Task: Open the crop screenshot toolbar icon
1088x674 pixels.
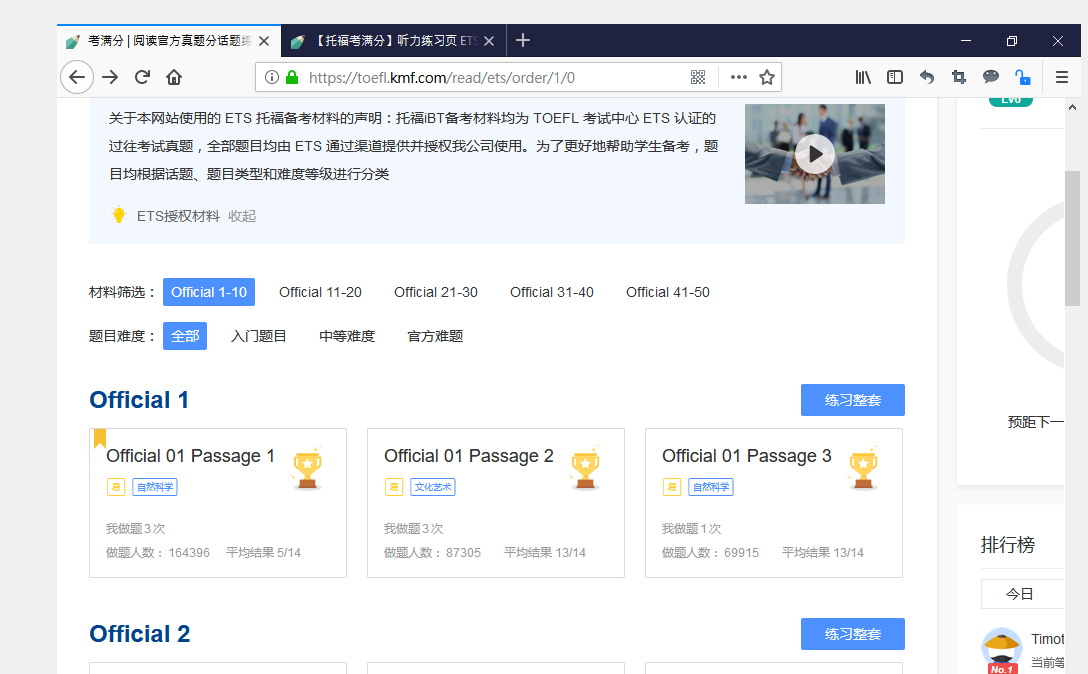Action: pos(959,77)
